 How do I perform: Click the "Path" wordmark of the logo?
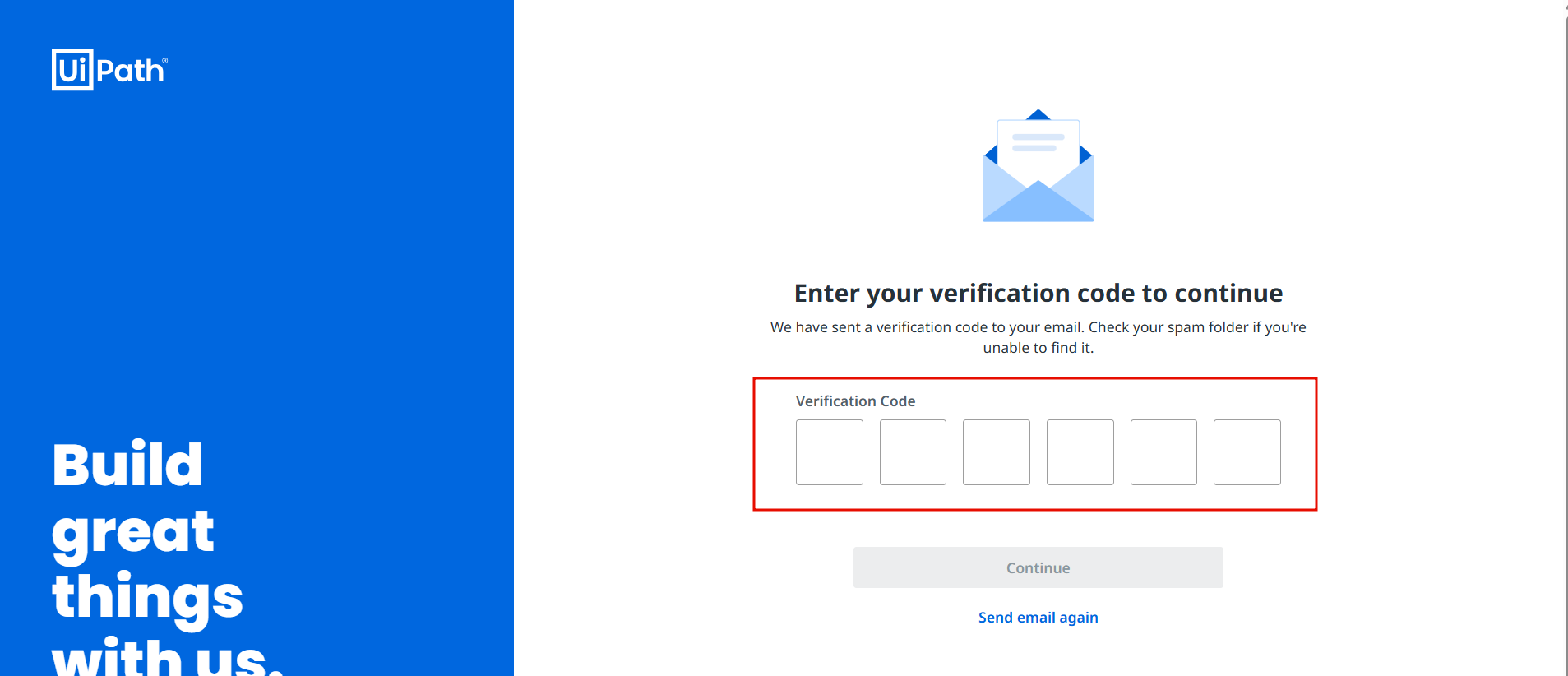click(131, 71)
